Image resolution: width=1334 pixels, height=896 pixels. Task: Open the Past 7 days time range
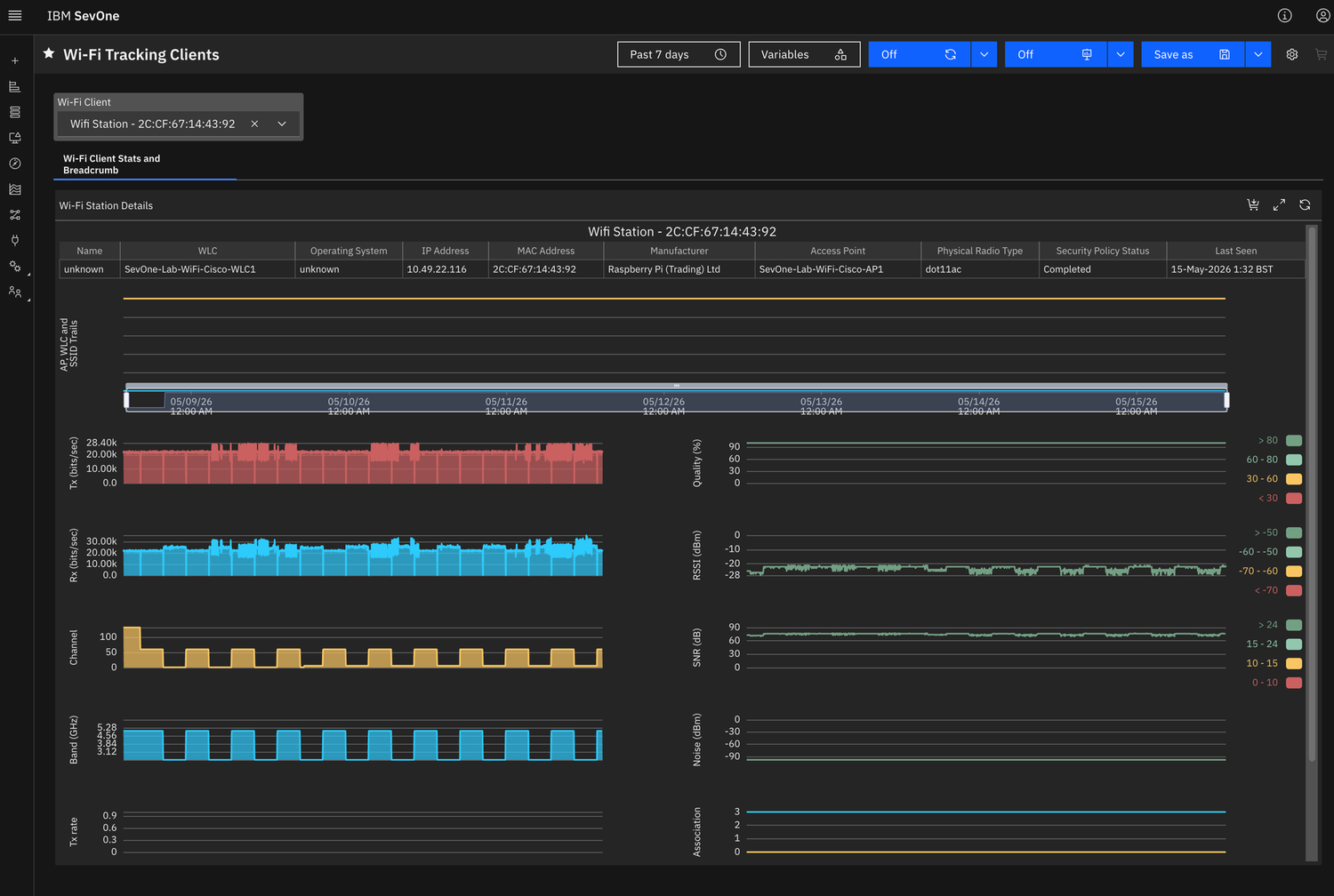click(x=679, y=54)
